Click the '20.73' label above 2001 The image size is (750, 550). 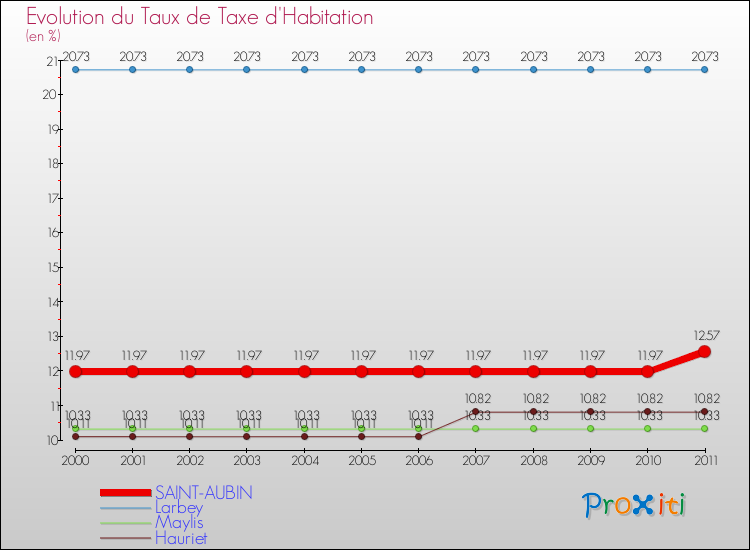pyautogui.click(x=132, y=56)
